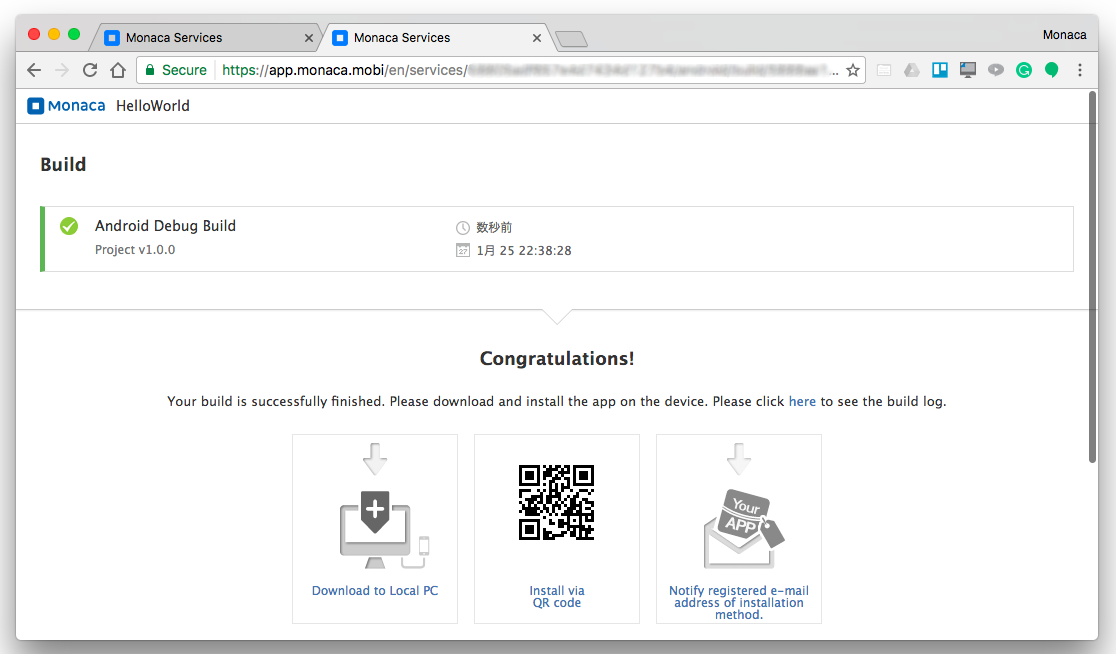Reload the current page
This screenshot has width=1116, height=654.
click(90, 70)
